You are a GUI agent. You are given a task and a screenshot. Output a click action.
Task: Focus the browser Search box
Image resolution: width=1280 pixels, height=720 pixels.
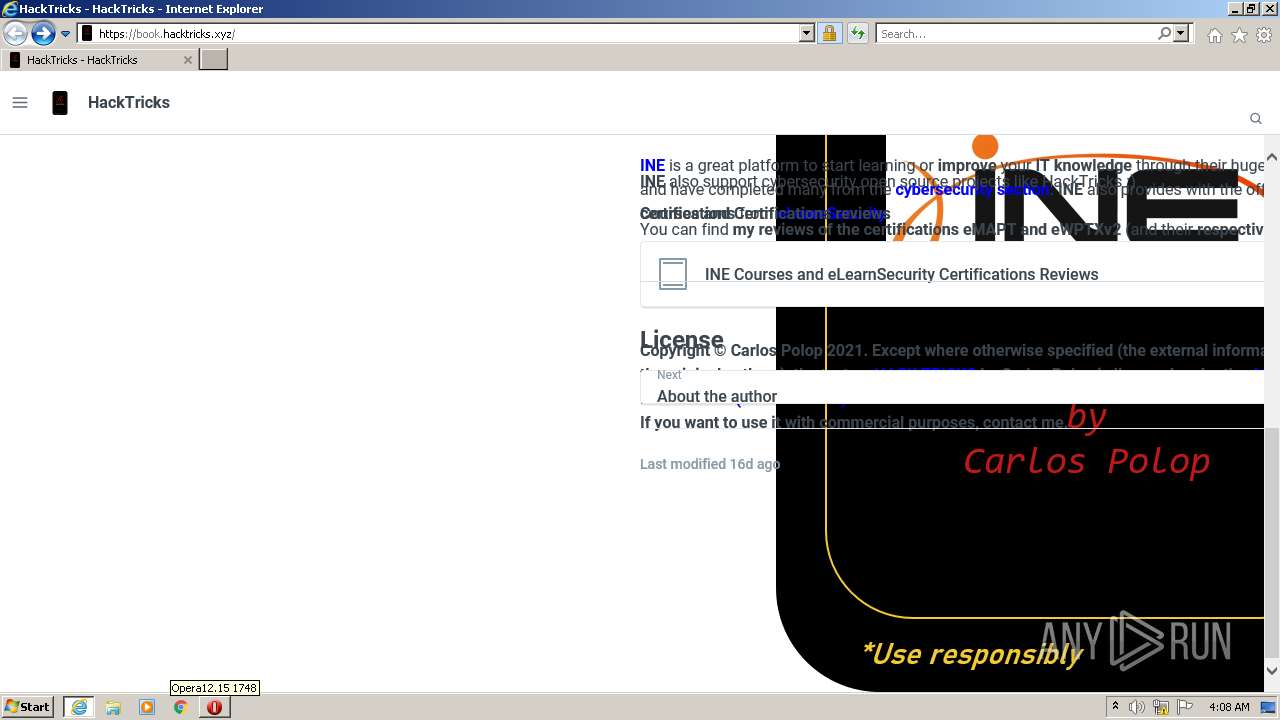coord(1015,34)
